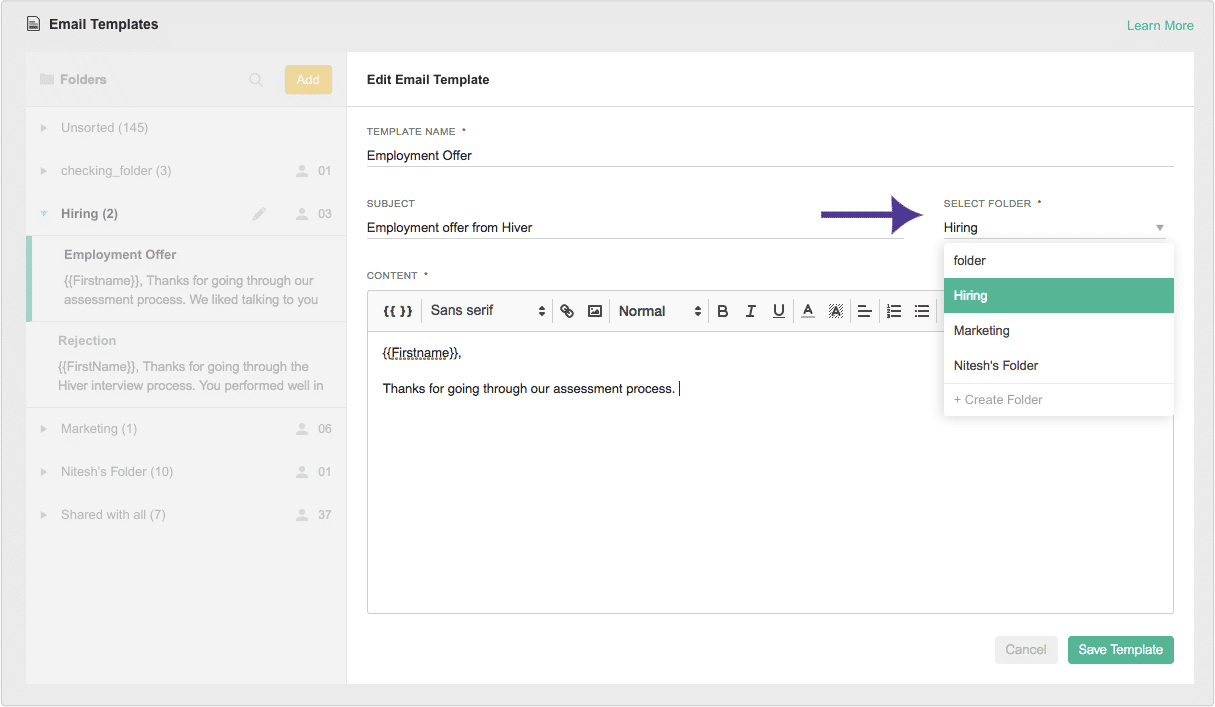Click the Save Template button

coord(1120,649)
